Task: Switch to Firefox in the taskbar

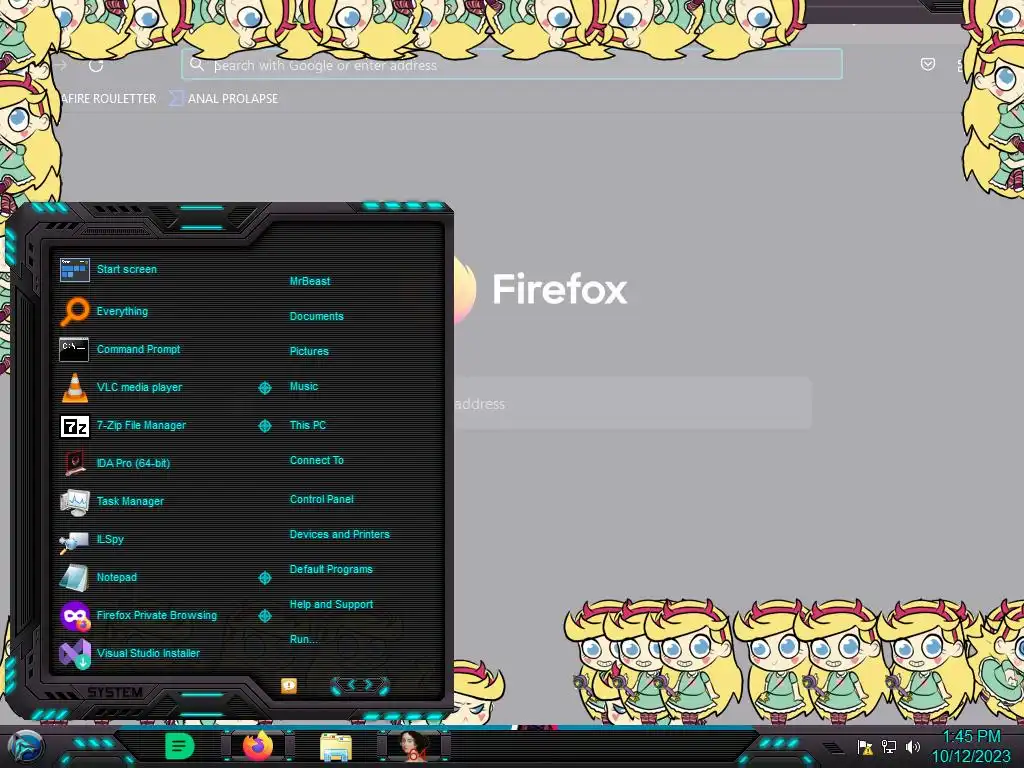Action: tap(257, 746)
